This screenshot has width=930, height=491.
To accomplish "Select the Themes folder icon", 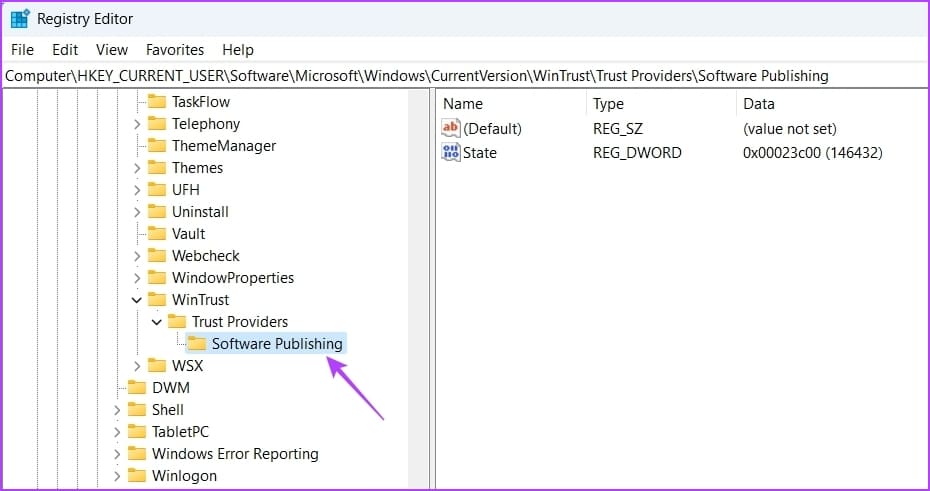I will point(157,167).
